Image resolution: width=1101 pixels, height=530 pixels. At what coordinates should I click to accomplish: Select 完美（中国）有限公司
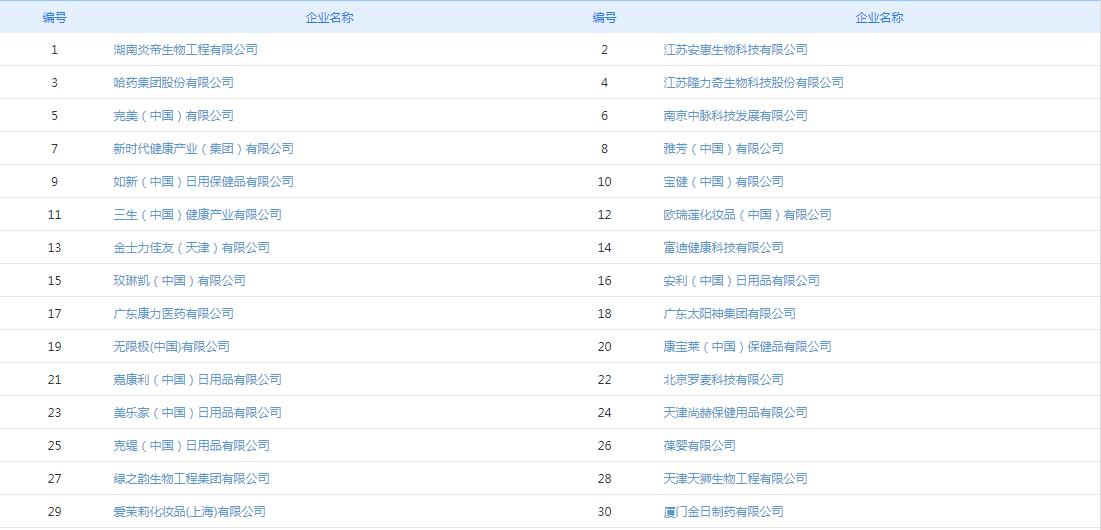pos(173,116)
